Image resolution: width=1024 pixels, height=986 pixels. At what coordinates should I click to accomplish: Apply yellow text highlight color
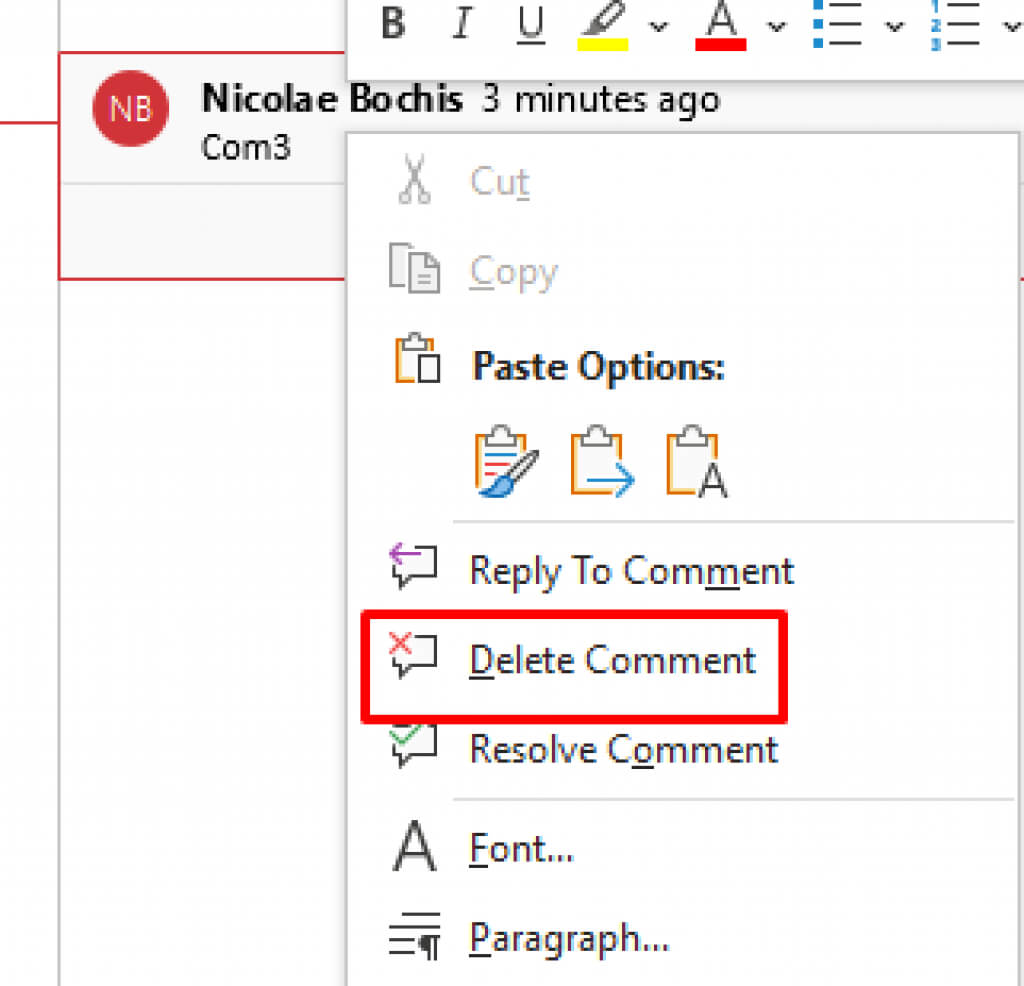602,26
